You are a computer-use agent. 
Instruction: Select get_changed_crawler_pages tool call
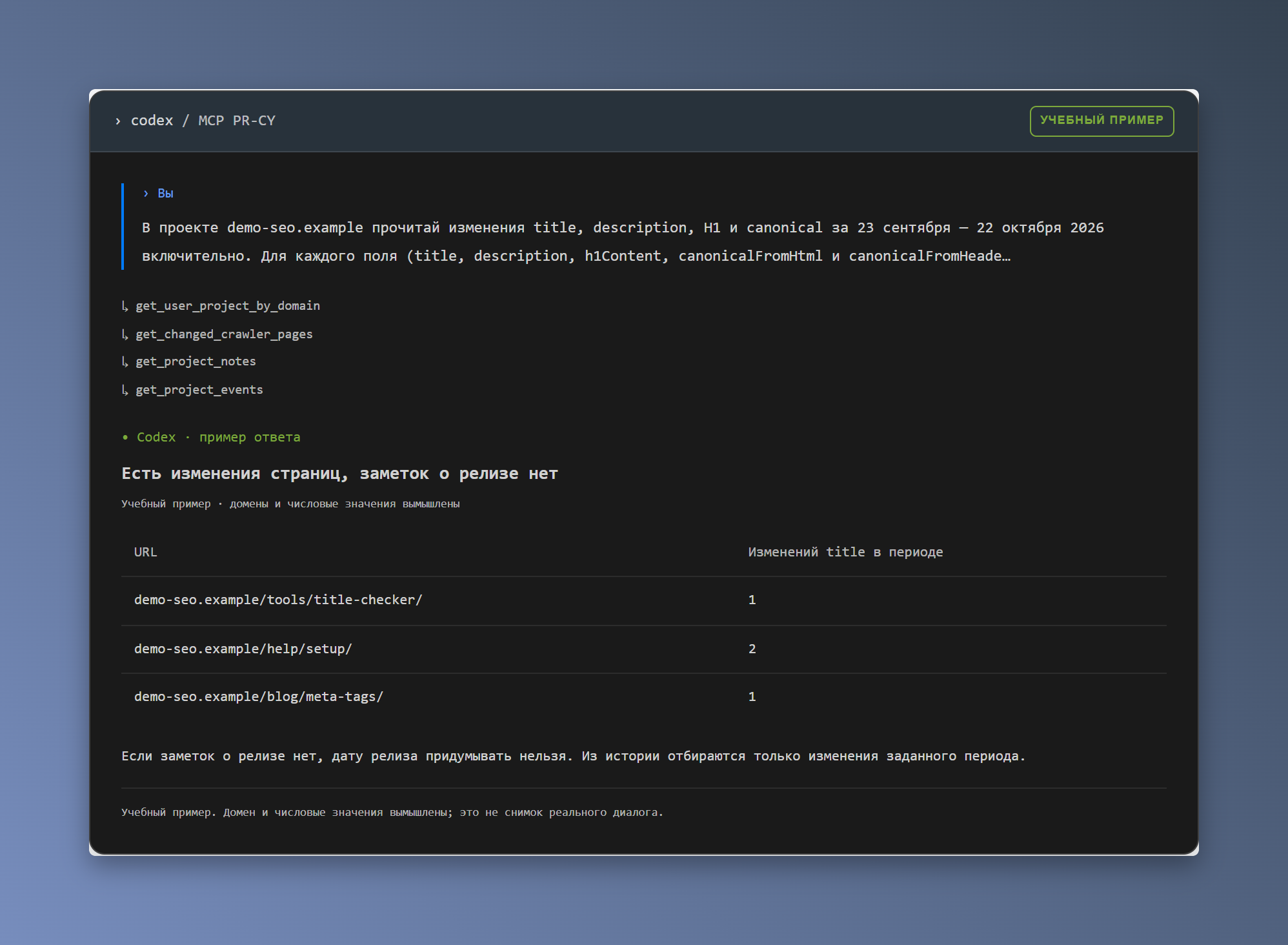[x=224, y=334]
